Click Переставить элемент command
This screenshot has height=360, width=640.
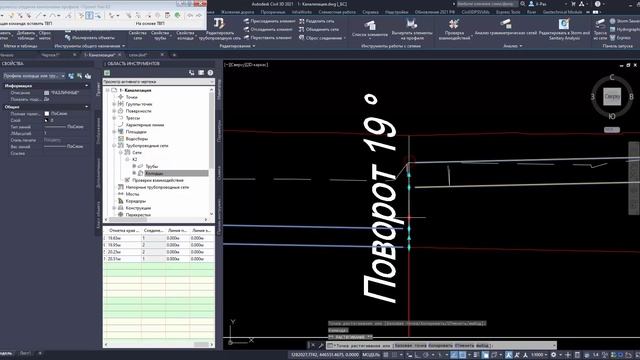[269, 38]
